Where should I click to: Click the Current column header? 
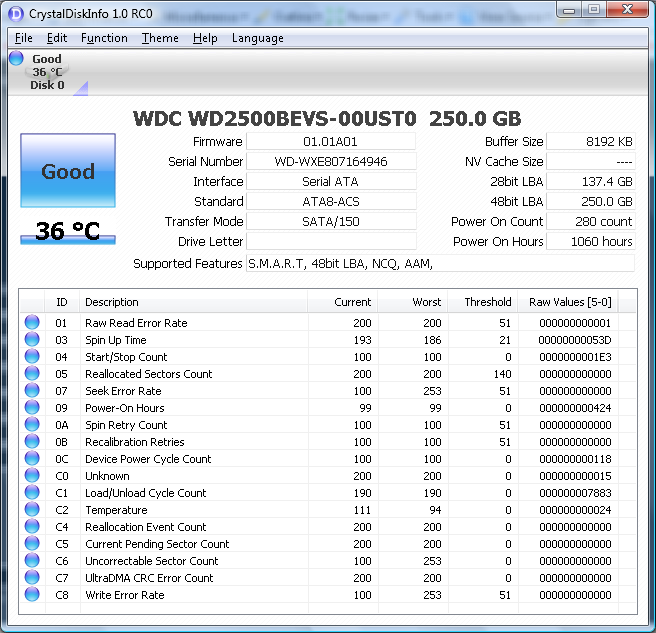click(x=342, y=302)
